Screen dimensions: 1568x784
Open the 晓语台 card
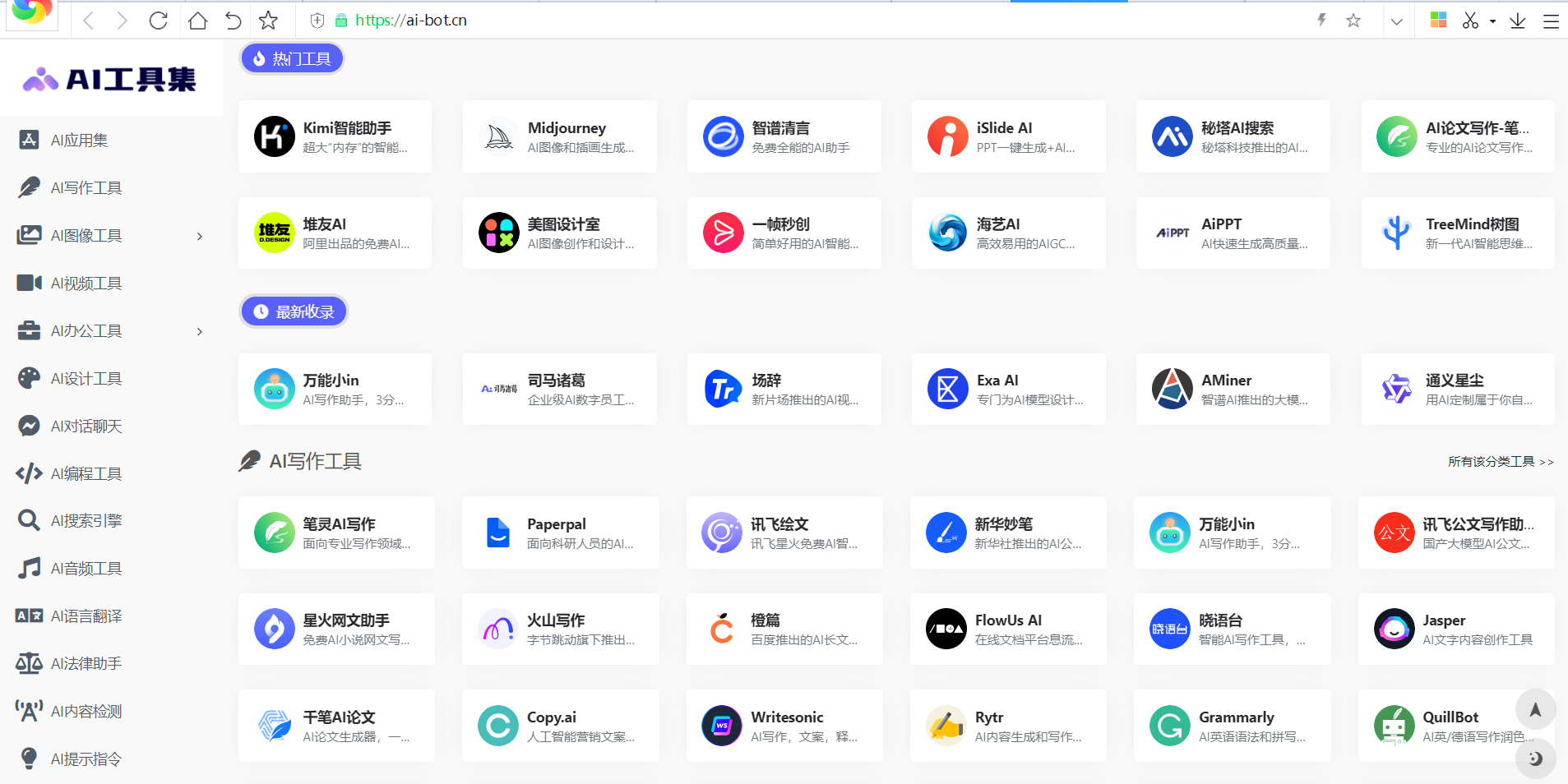point(1232,629)
